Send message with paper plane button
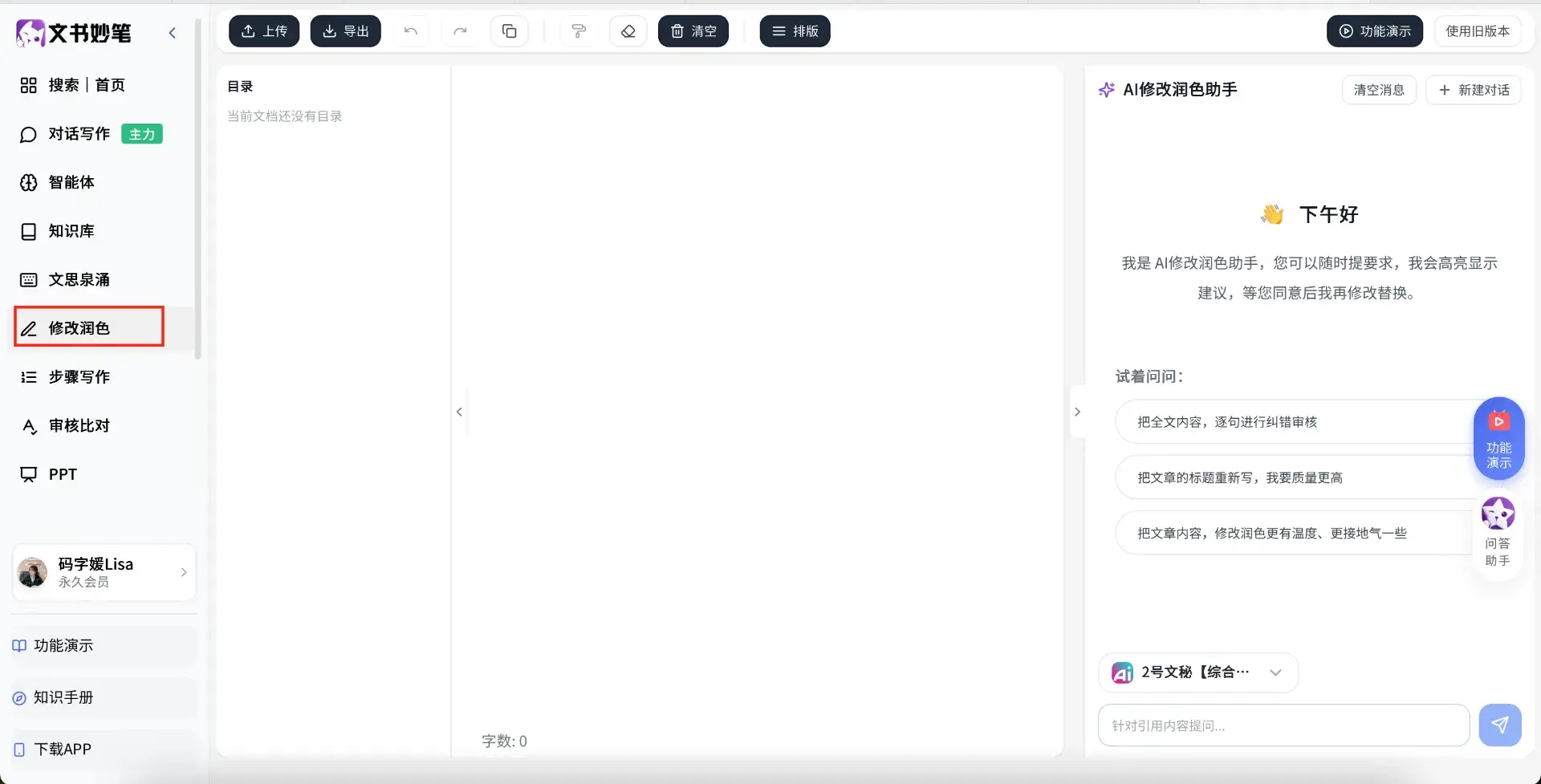 click(x=1499, y=725)
